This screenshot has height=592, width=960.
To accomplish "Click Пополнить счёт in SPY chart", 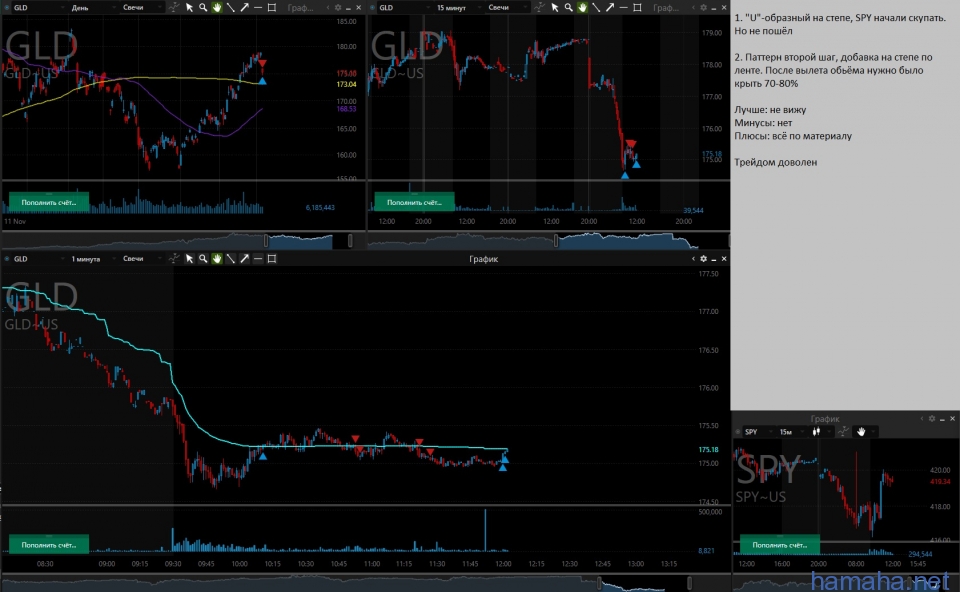I will click(780, 544).
